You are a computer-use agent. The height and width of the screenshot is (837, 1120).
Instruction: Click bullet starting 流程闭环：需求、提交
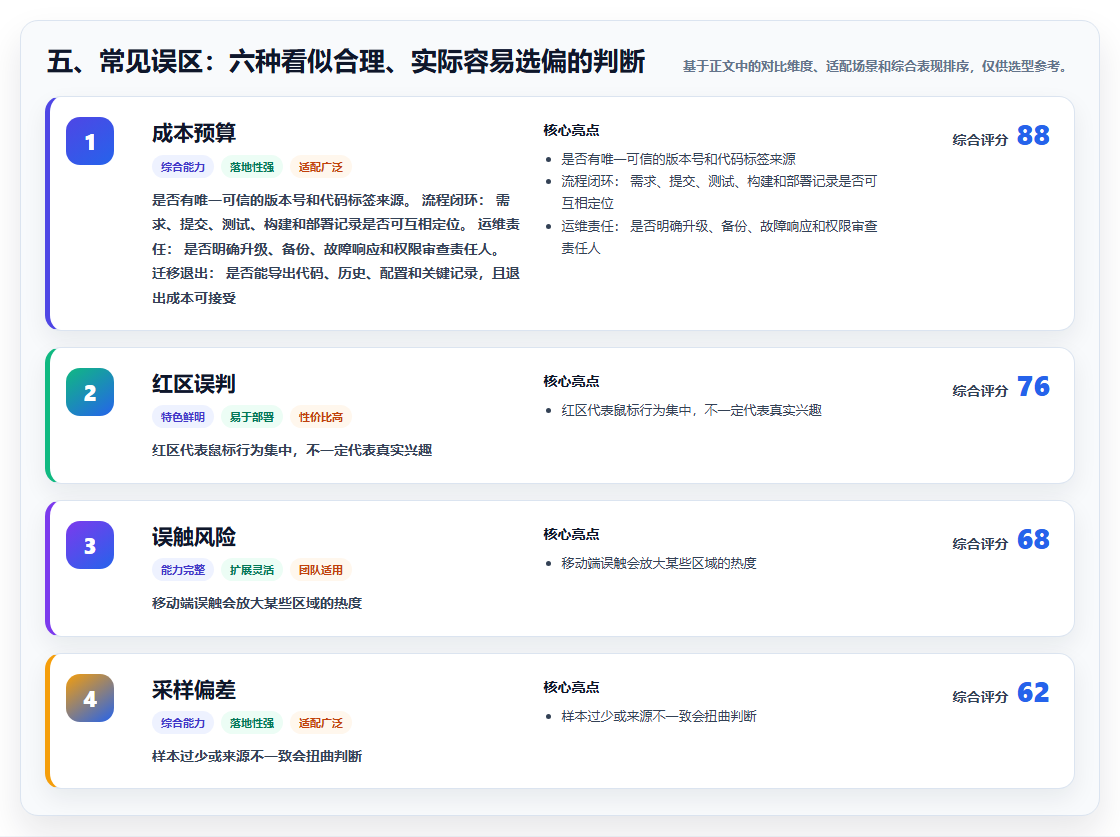click(x=719, y=192)
